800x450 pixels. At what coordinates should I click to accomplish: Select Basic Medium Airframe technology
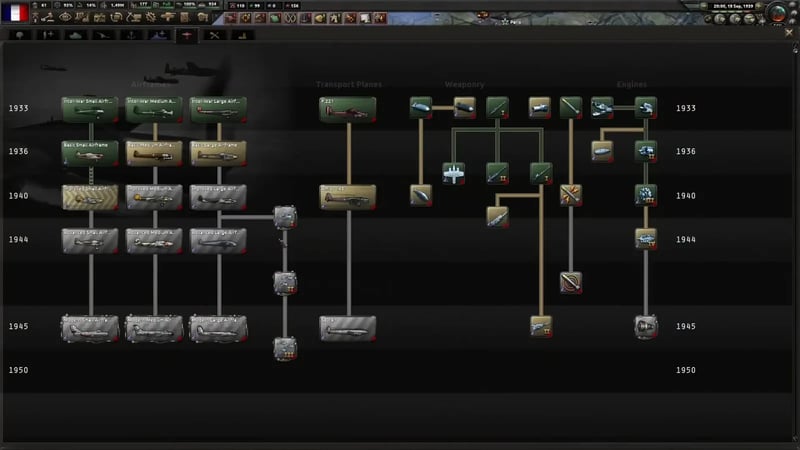(x=154, y=153)
